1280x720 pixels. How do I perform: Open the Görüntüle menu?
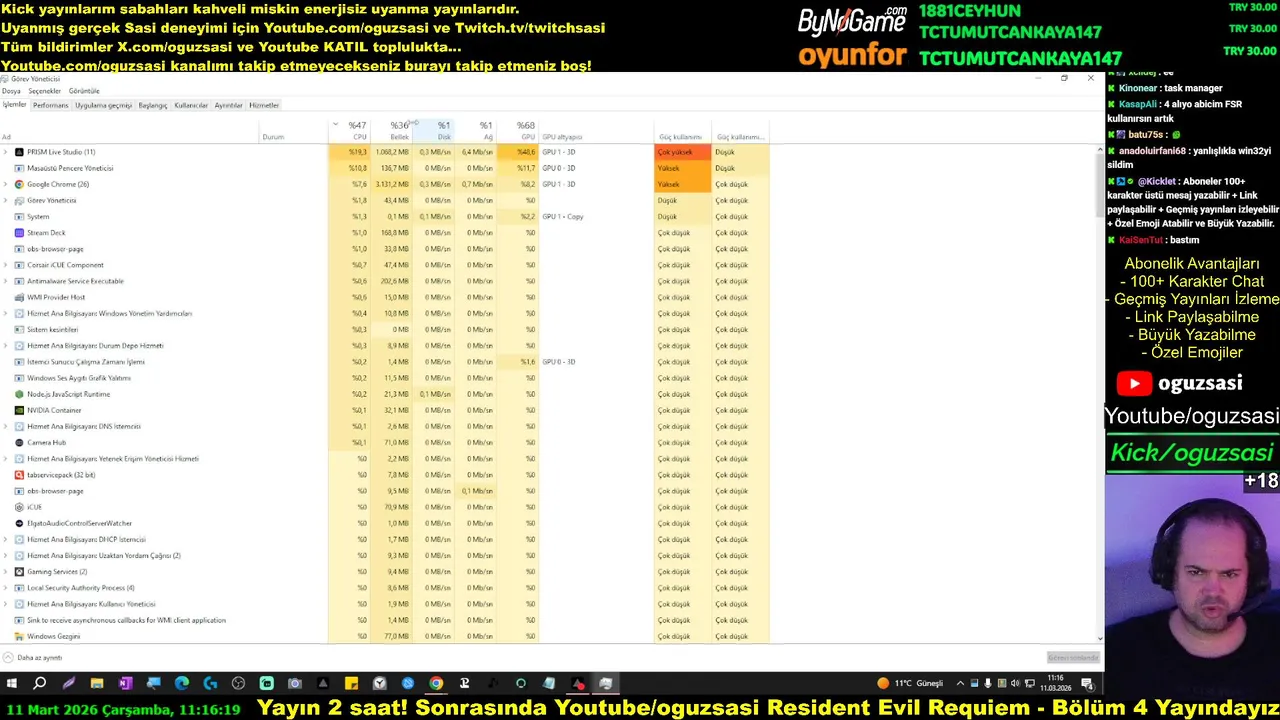84,91
